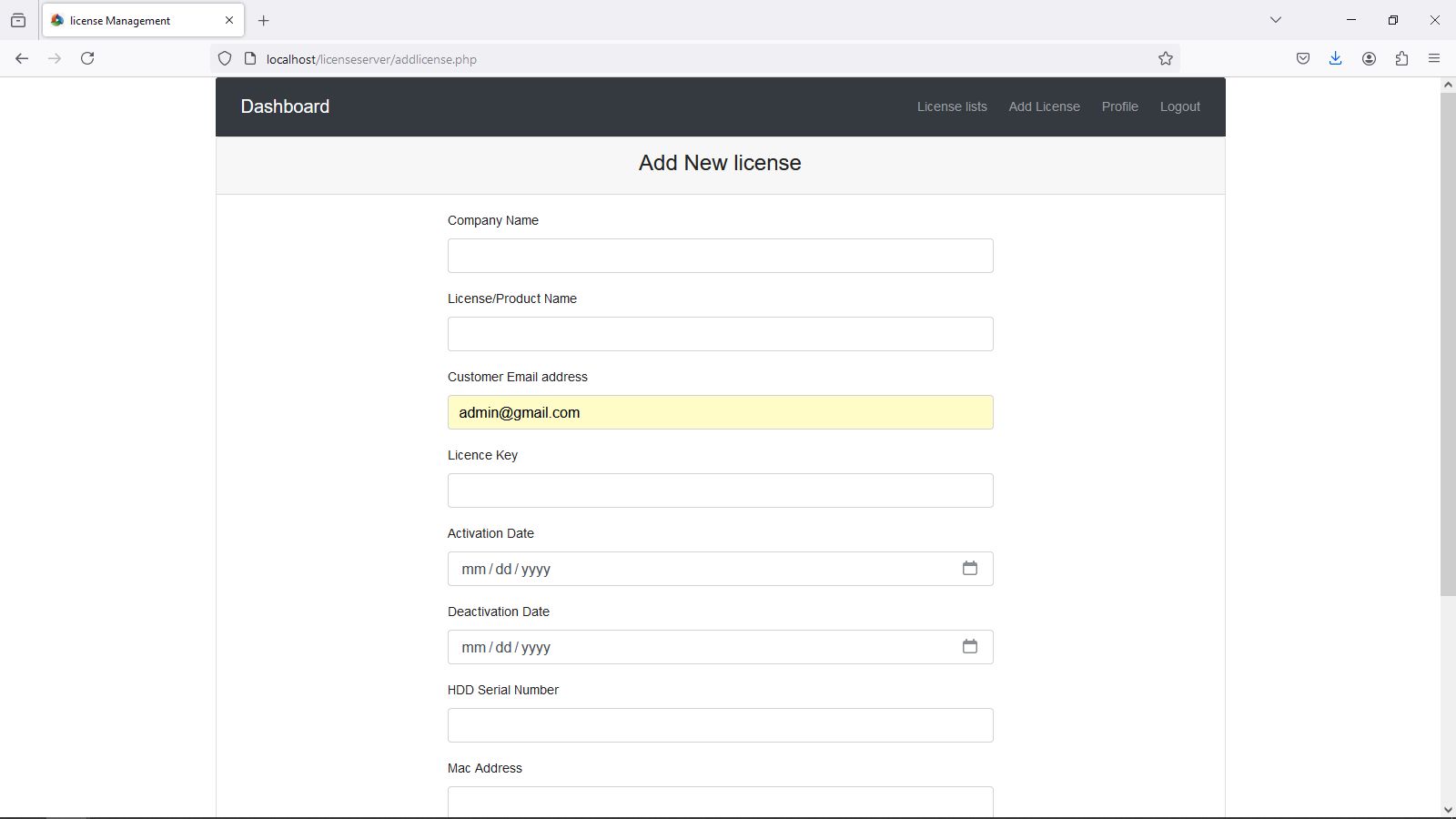
Task: Expand the list all tabs chevron
Action: coord(1276,20)
